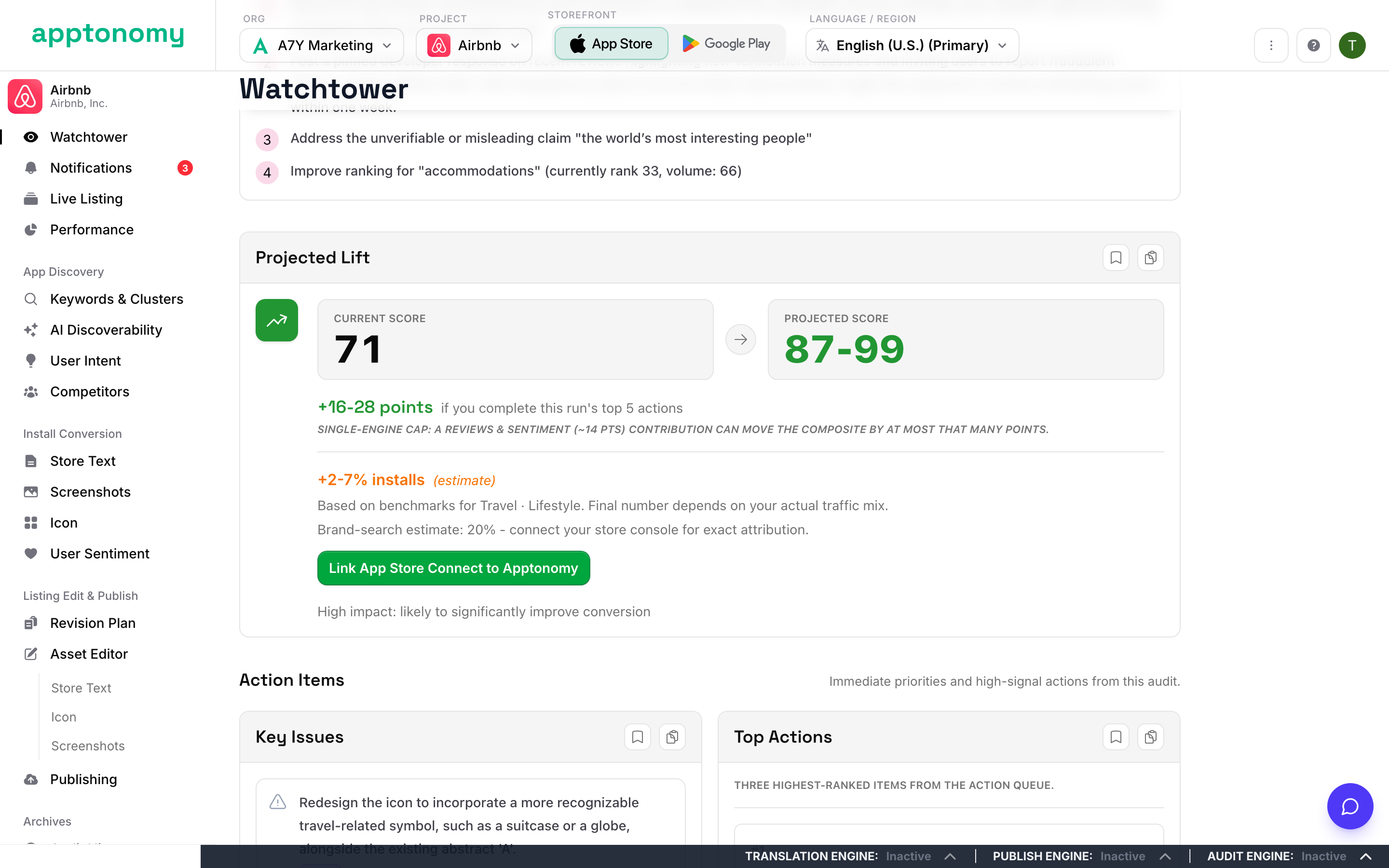Select Notifications in the sidebar
Viewport: 1389px width, 868px height.
coord(91,168)
